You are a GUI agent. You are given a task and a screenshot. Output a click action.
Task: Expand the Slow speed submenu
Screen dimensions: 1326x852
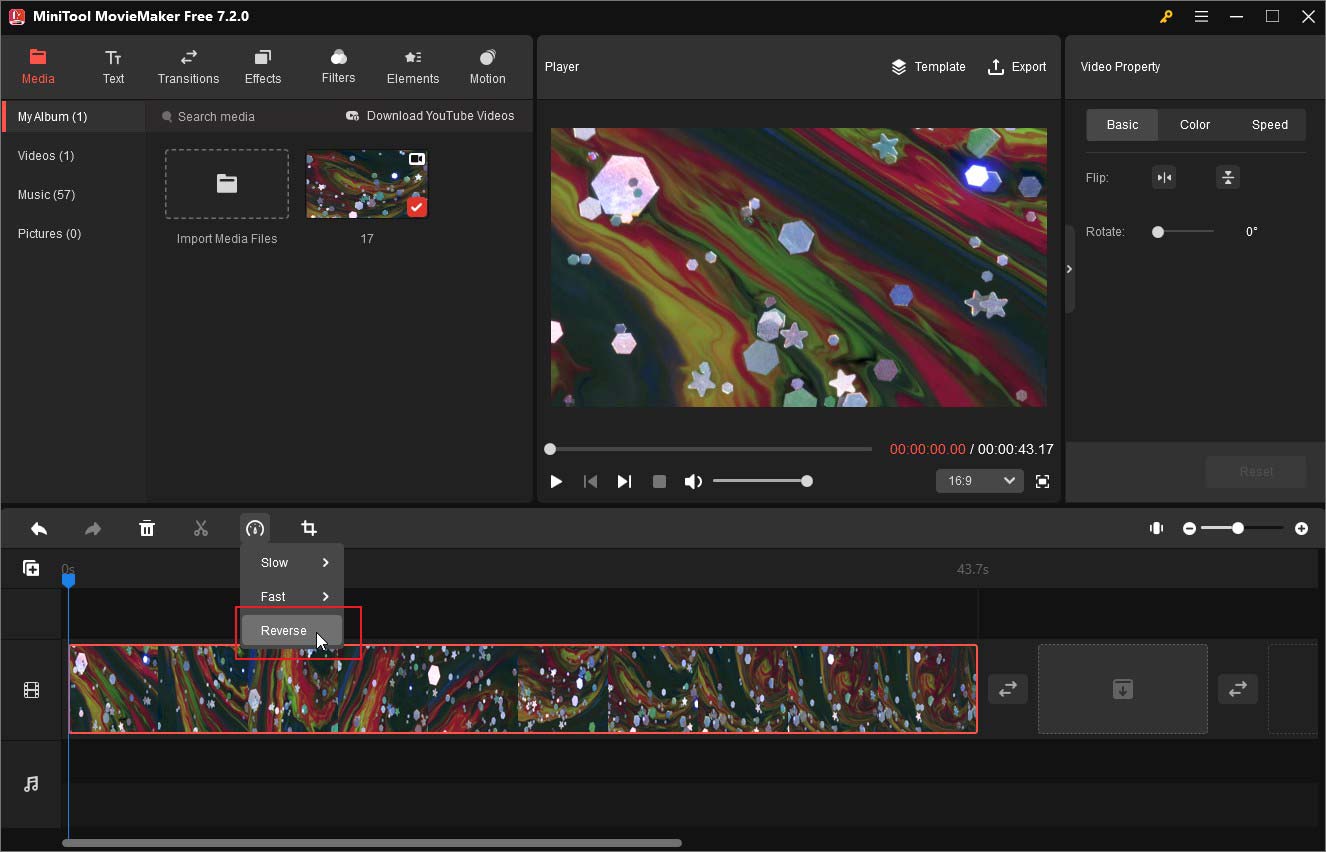coord(292,563)
